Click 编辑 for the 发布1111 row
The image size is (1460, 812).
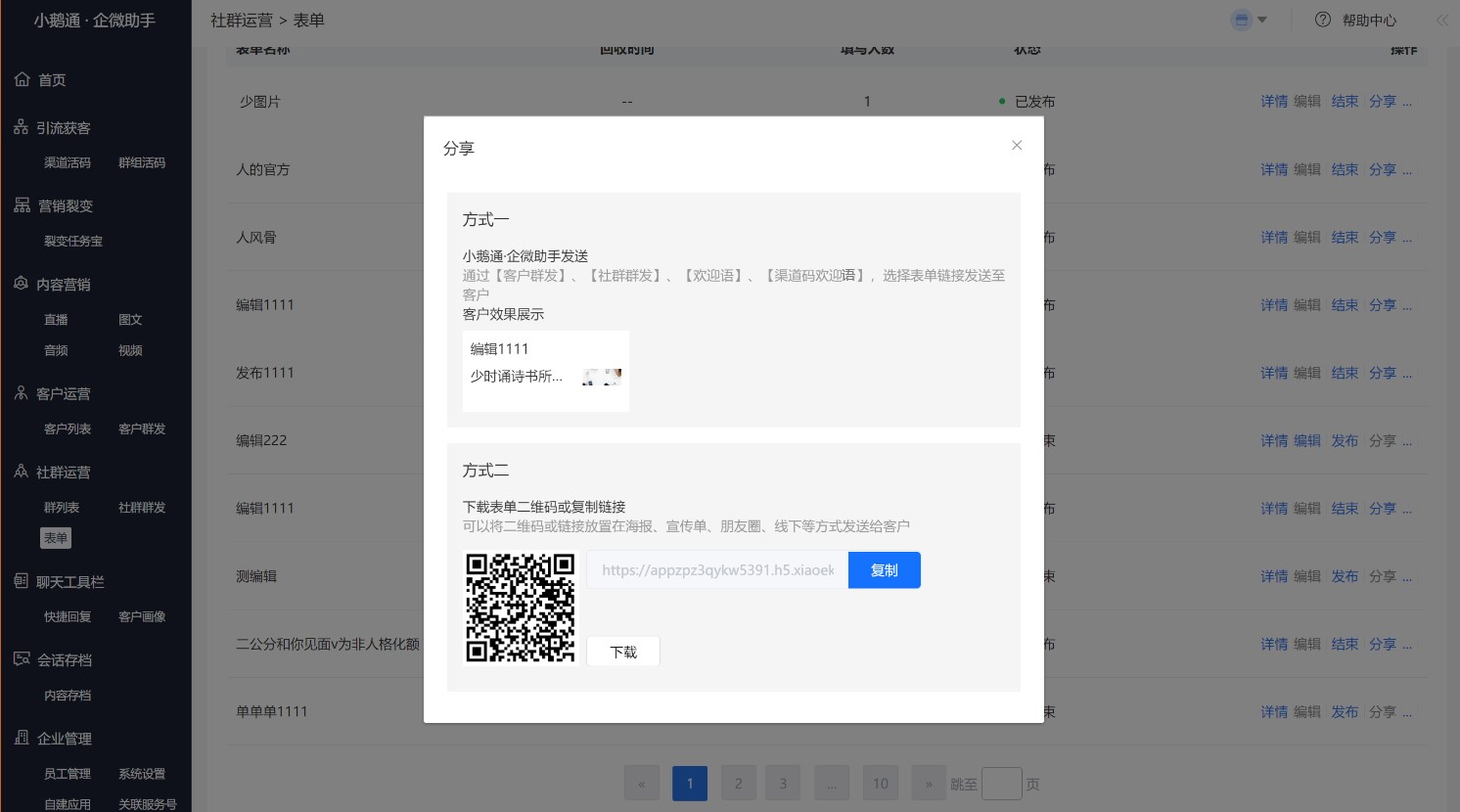click(x=1307, y=373)
